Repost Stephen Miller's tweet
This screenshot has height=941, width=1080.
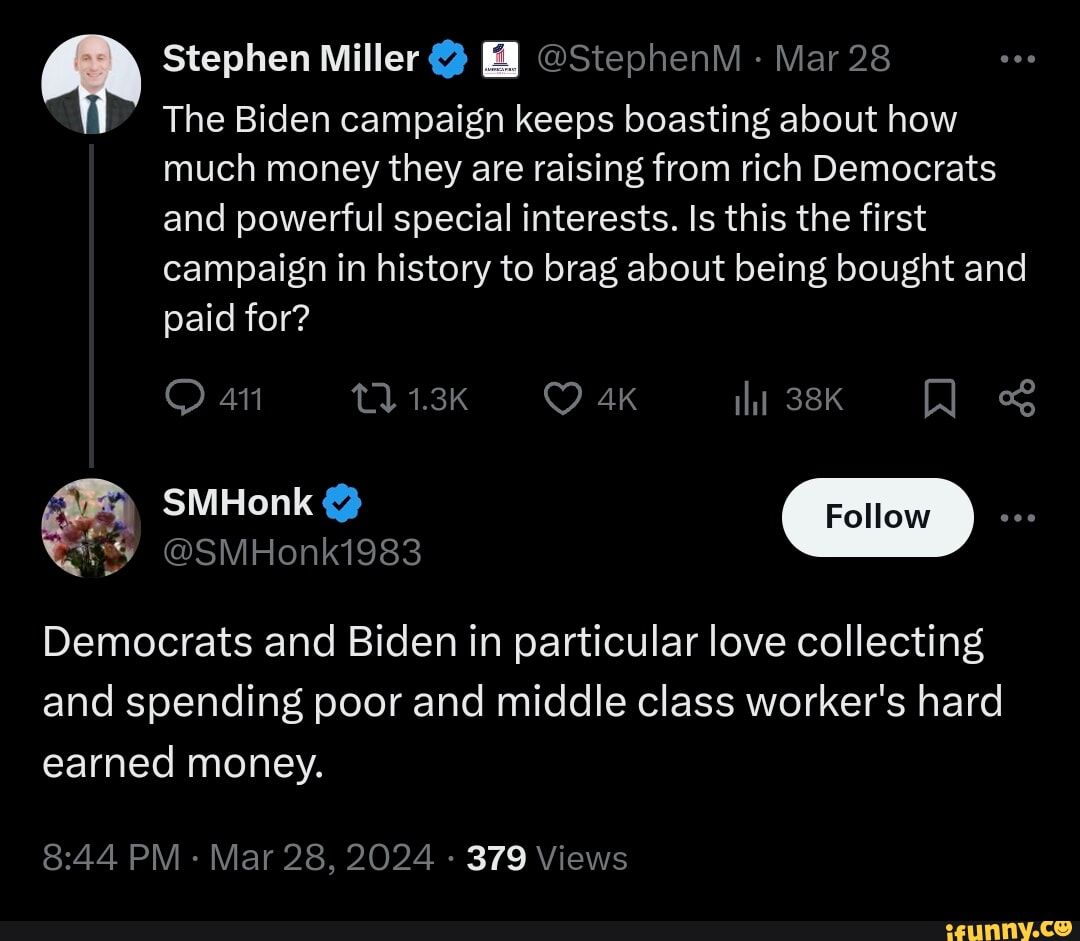376,400
